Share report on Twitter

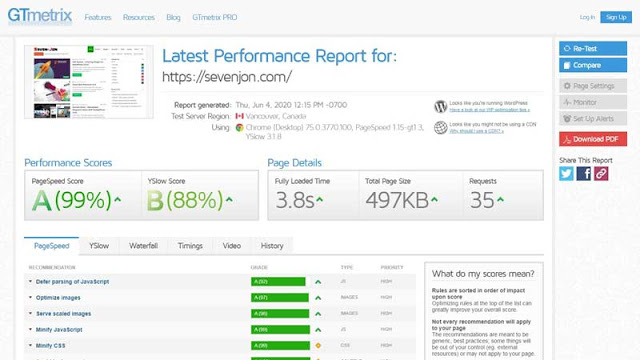pyautogui.click(x=566, y=173)
